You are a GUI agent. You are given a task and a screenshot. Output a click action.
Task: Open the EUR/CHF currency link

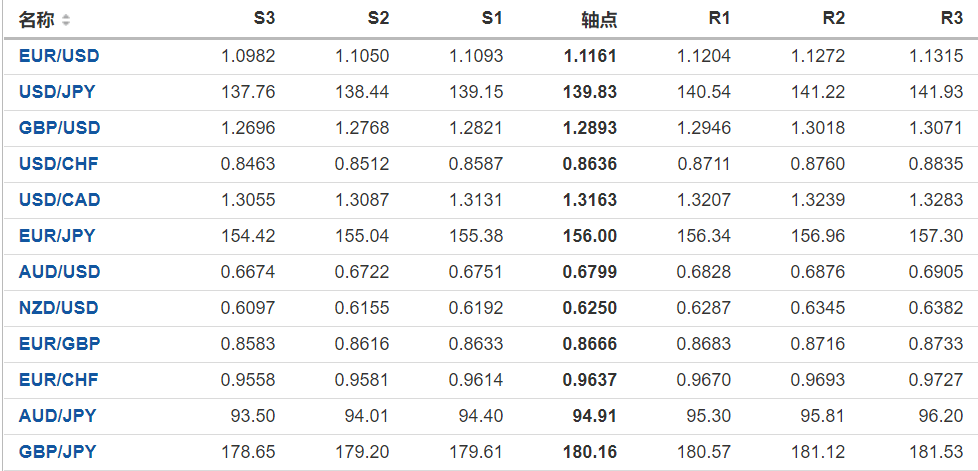pyautogui.click(x=58, y=380)
